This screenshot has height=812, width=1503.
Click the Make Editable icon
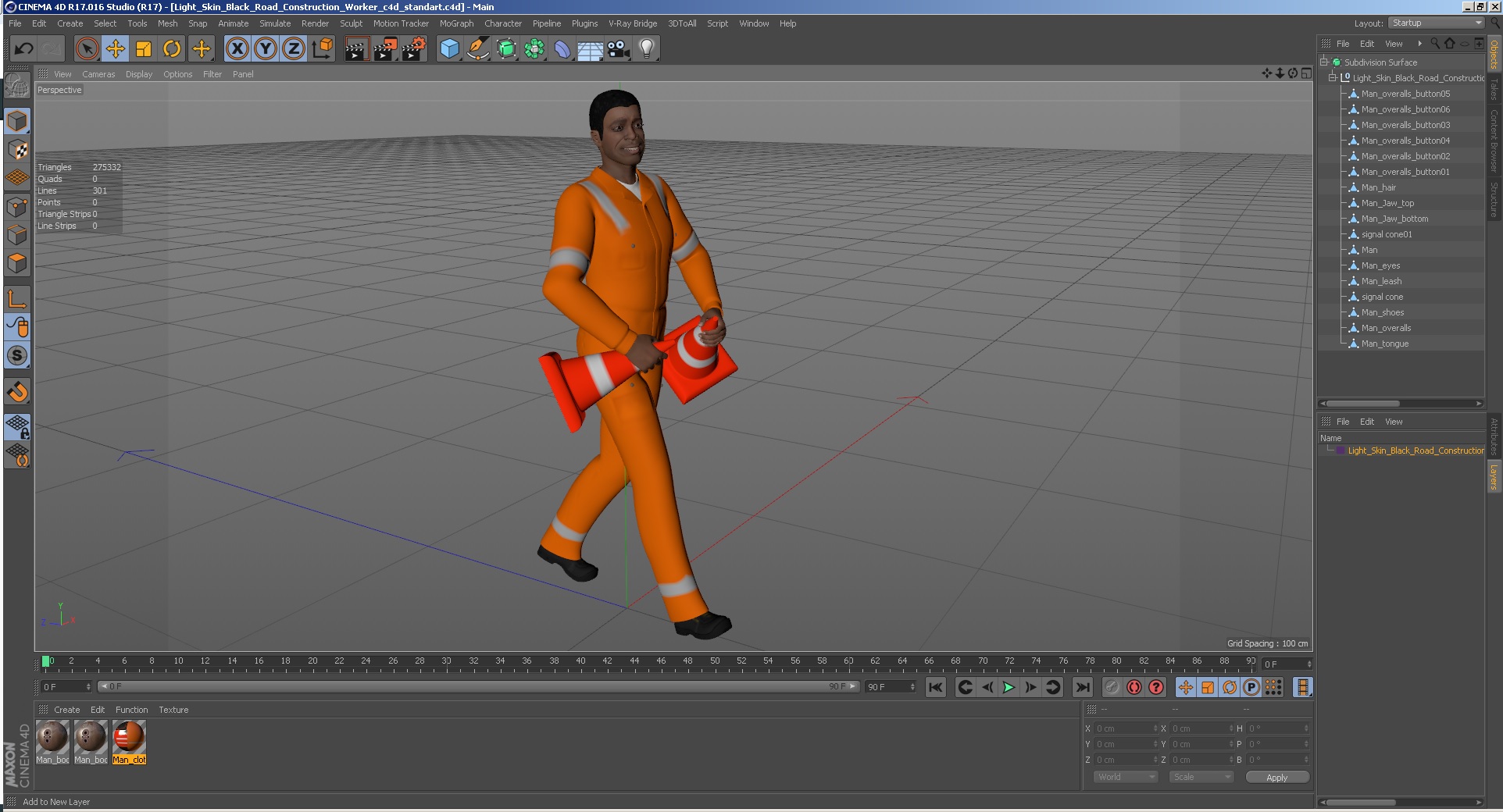17,85
